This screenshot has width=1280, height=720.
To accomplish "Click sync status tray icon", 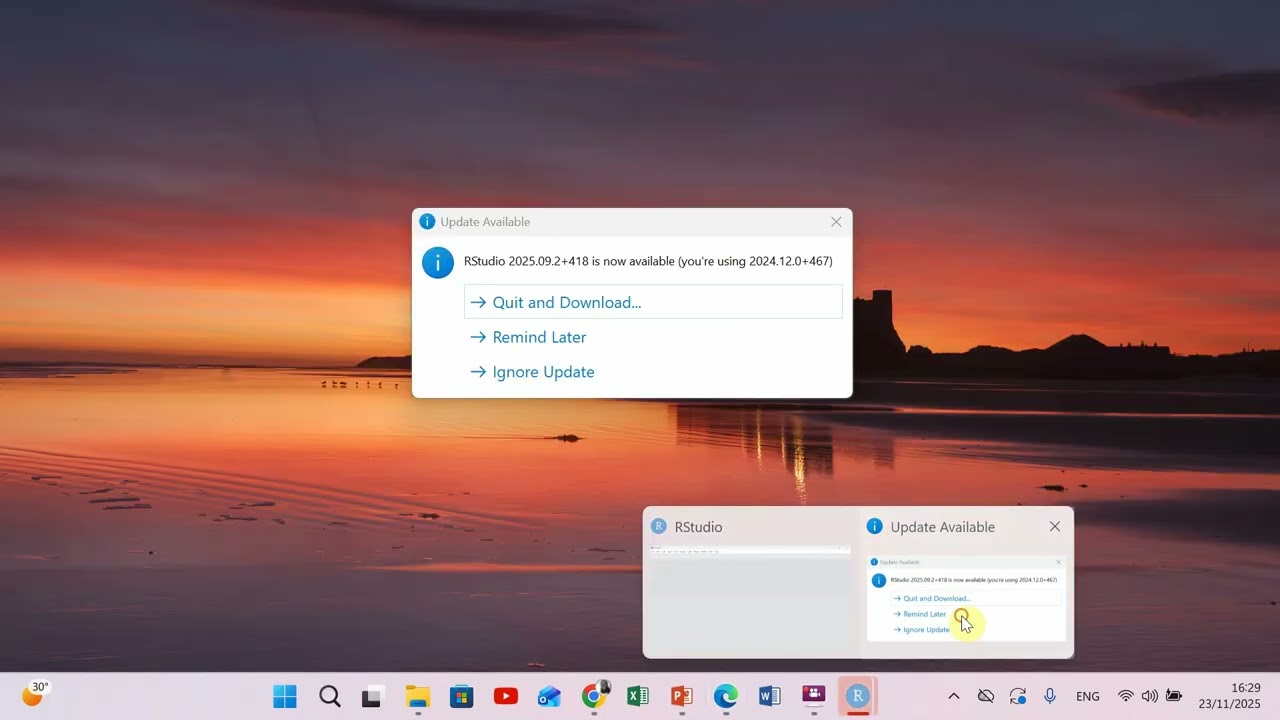I will click(x=1018, y=696).
